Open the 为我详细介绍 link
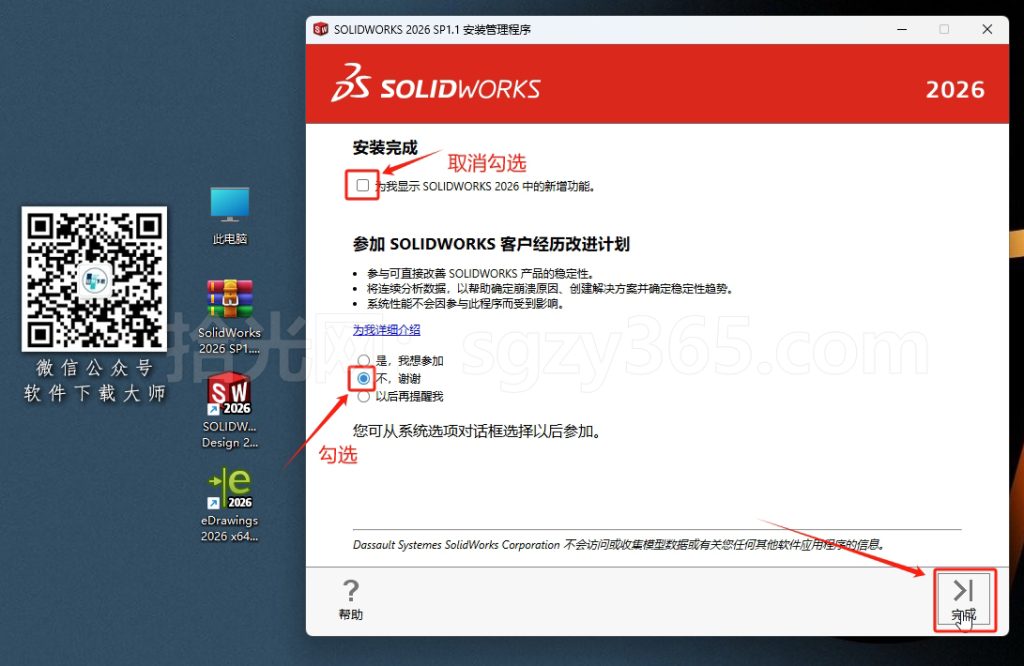The height and width of the screenshot is (666, 1024). pos(386,330)
